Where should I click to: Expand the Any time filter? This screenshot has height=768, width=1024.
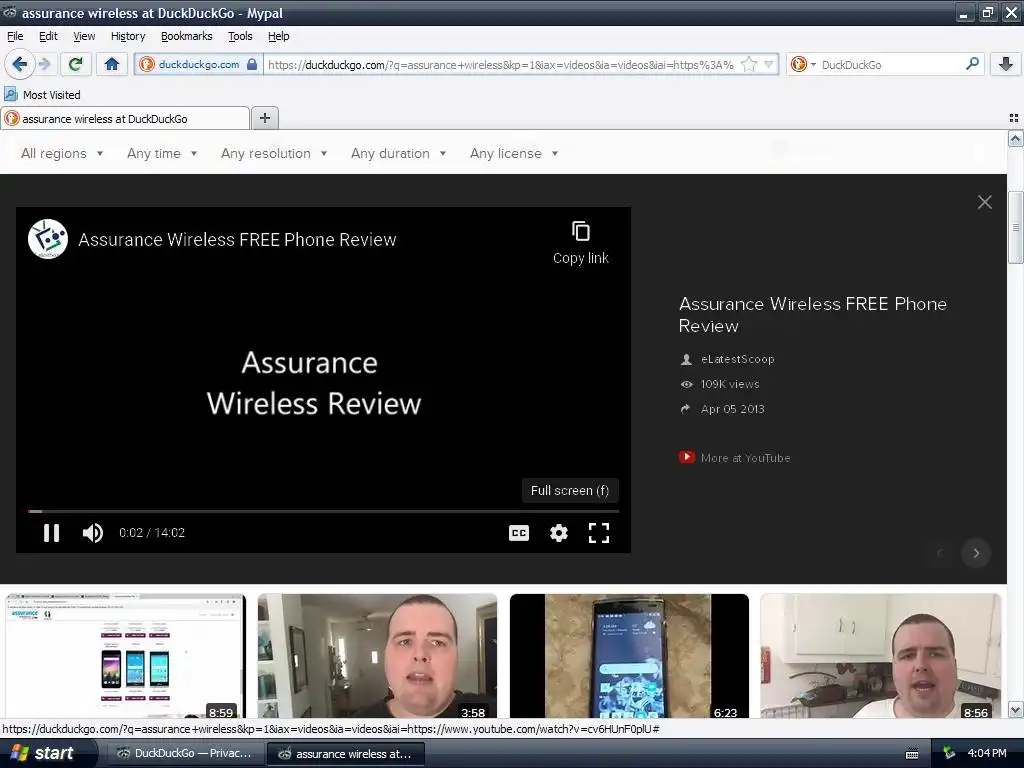[162, 153]
